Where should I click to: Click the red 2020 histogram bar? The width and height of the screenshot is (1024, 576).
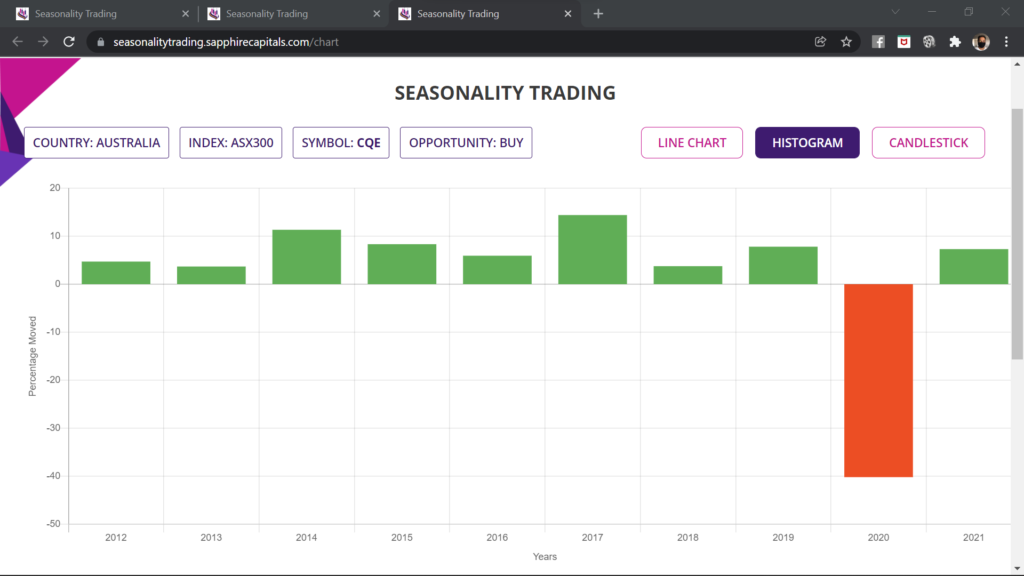tap(878, 380)
